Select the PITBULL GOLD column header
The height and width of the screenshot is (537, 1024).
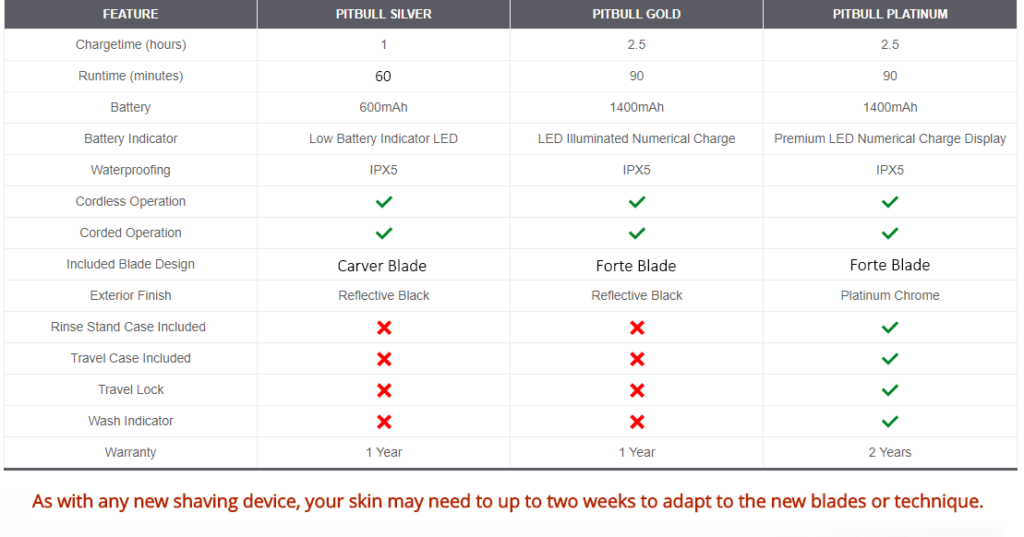coord(637,14)
